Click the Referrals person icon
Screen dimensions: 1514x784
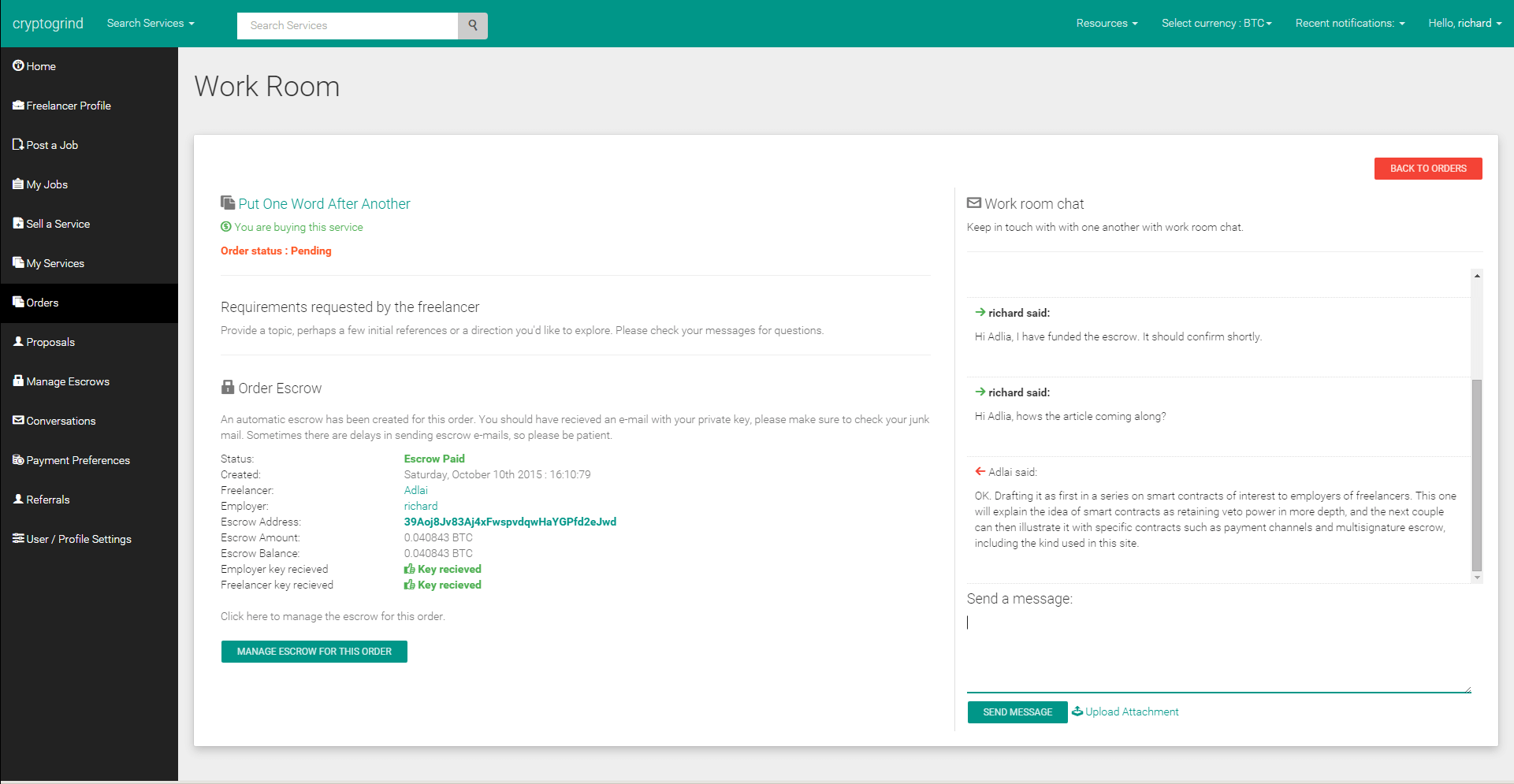(x=18, y=499)
